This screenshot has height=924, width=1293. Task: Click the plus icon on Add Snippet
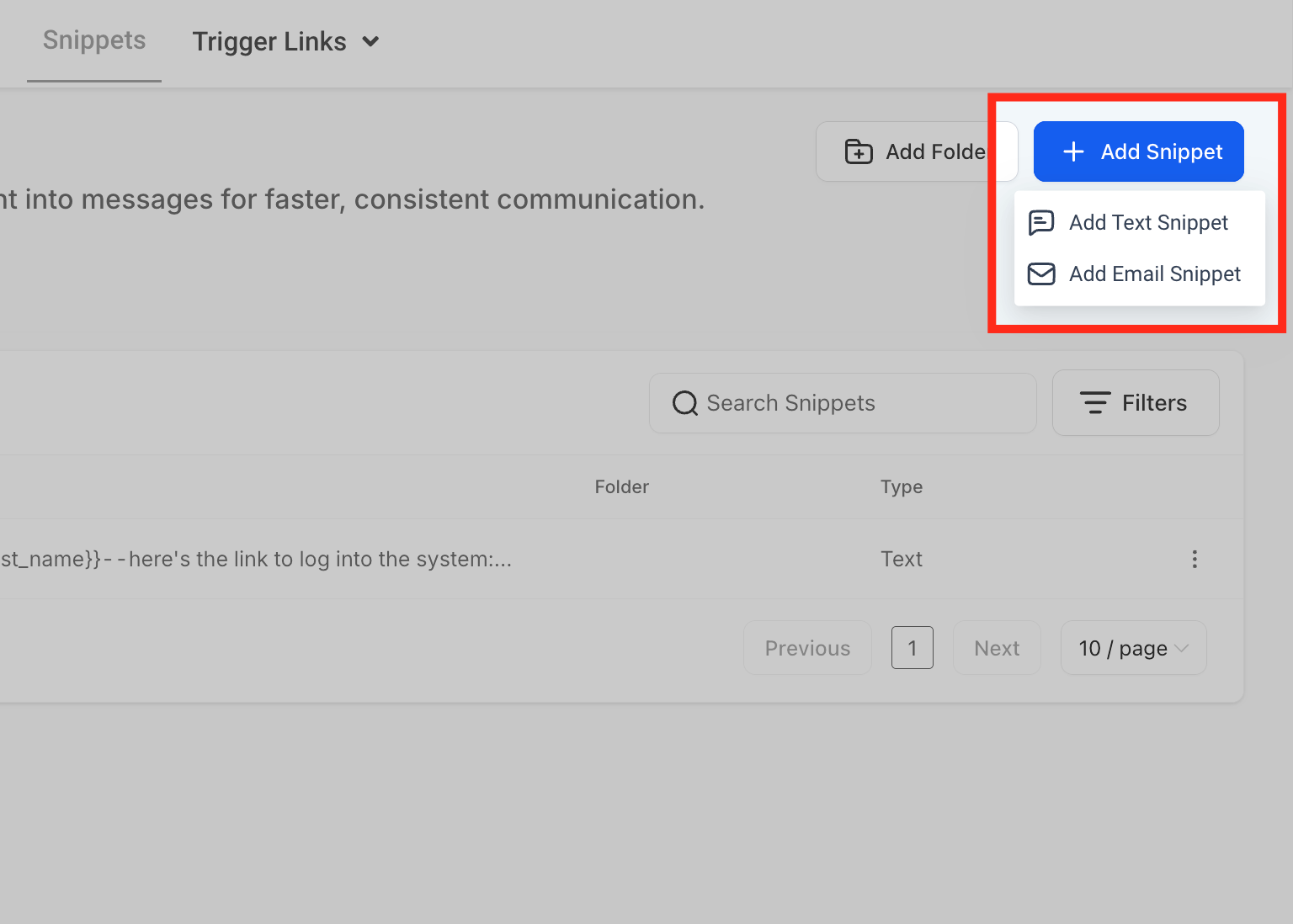pyautogui.click(x=1073, y=151)
